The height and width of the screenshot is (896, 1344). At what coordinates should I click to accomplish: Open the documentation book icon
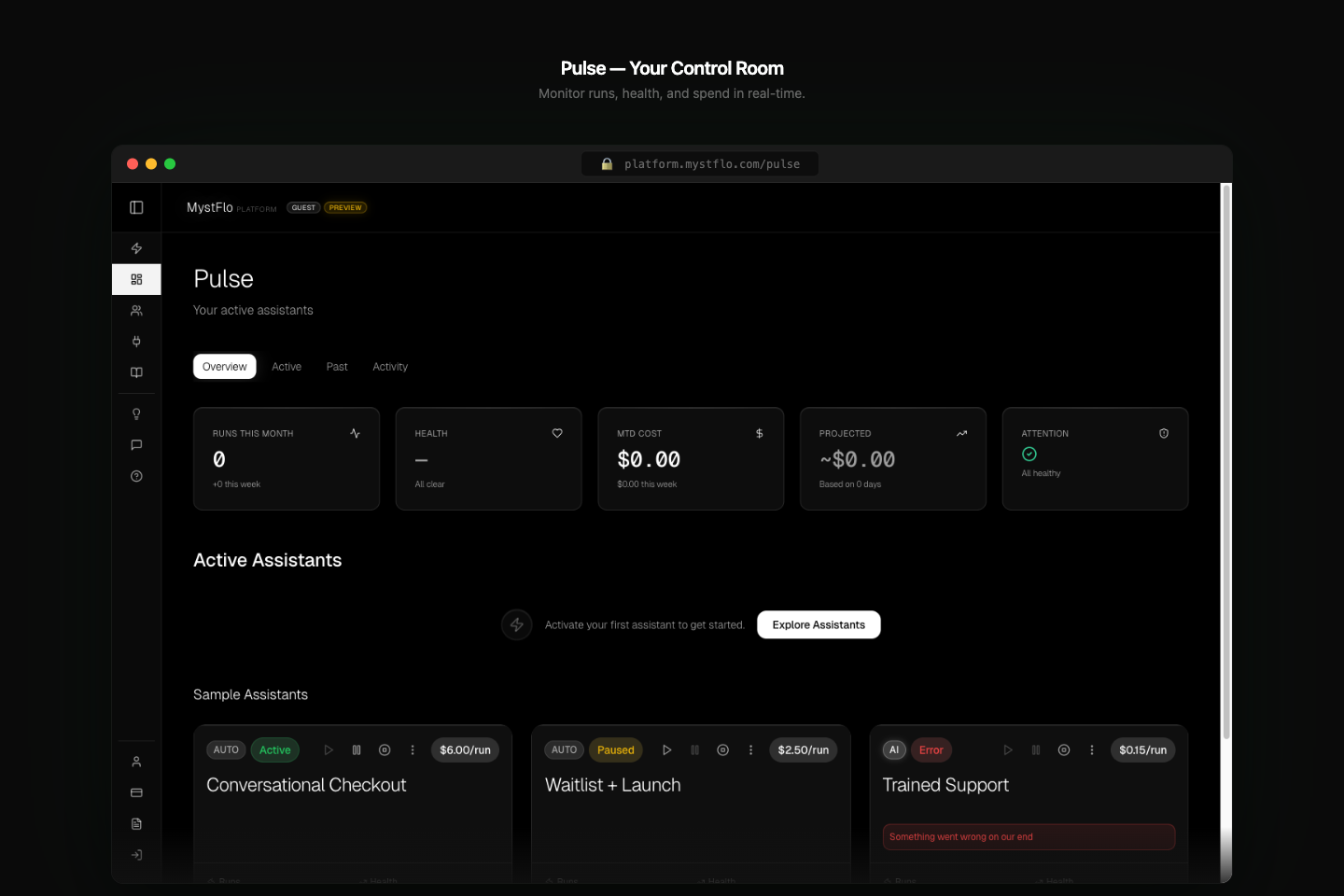pos(136,371)
